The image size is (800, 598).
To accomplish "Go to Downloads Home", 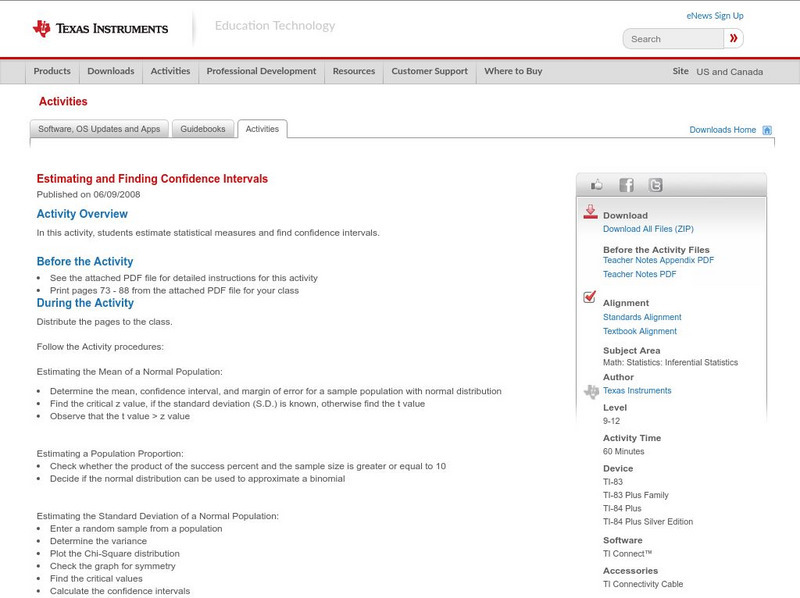I will pos(722,130).
